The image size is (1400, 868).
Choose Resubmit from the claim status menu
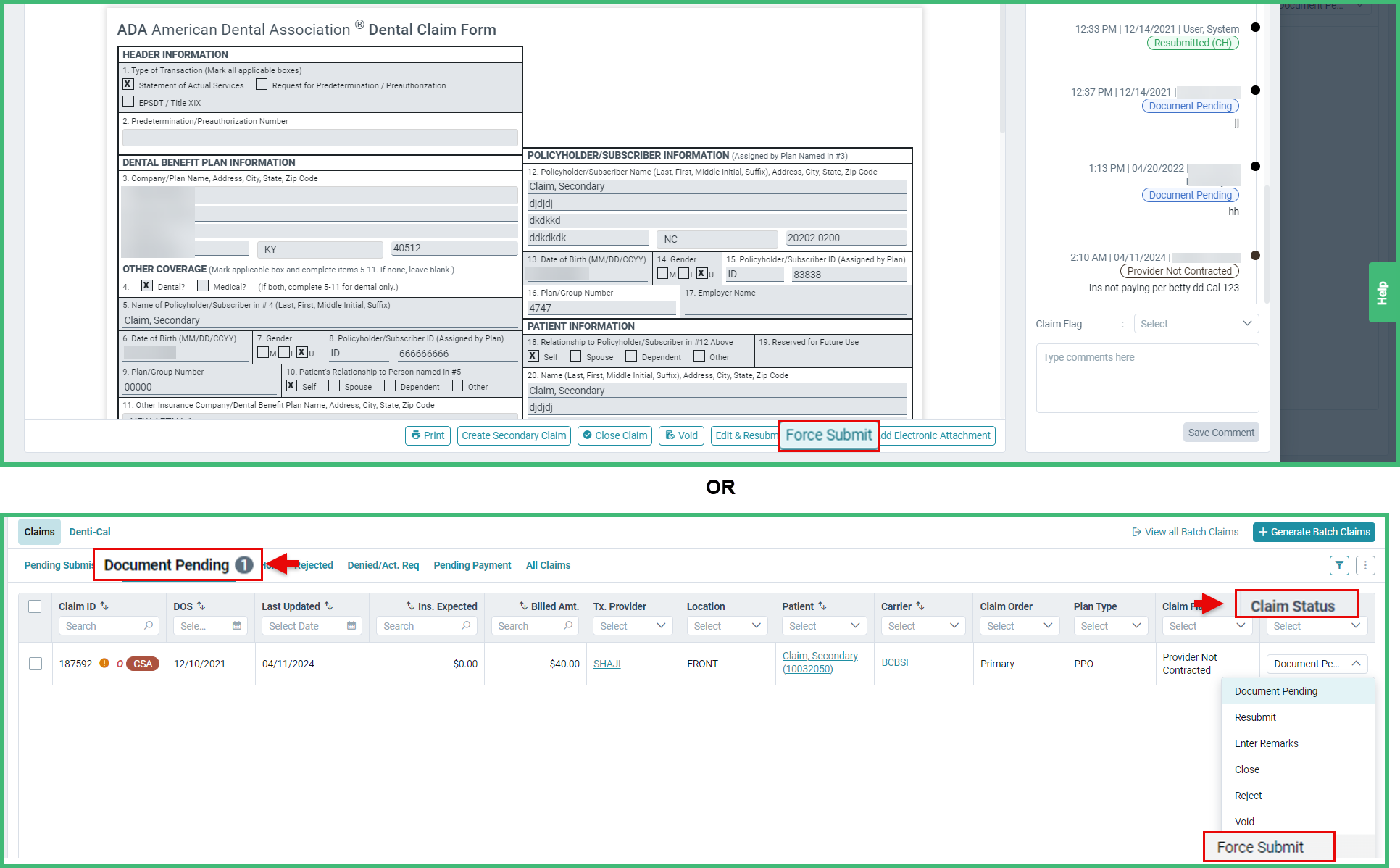click(1255, 717)
